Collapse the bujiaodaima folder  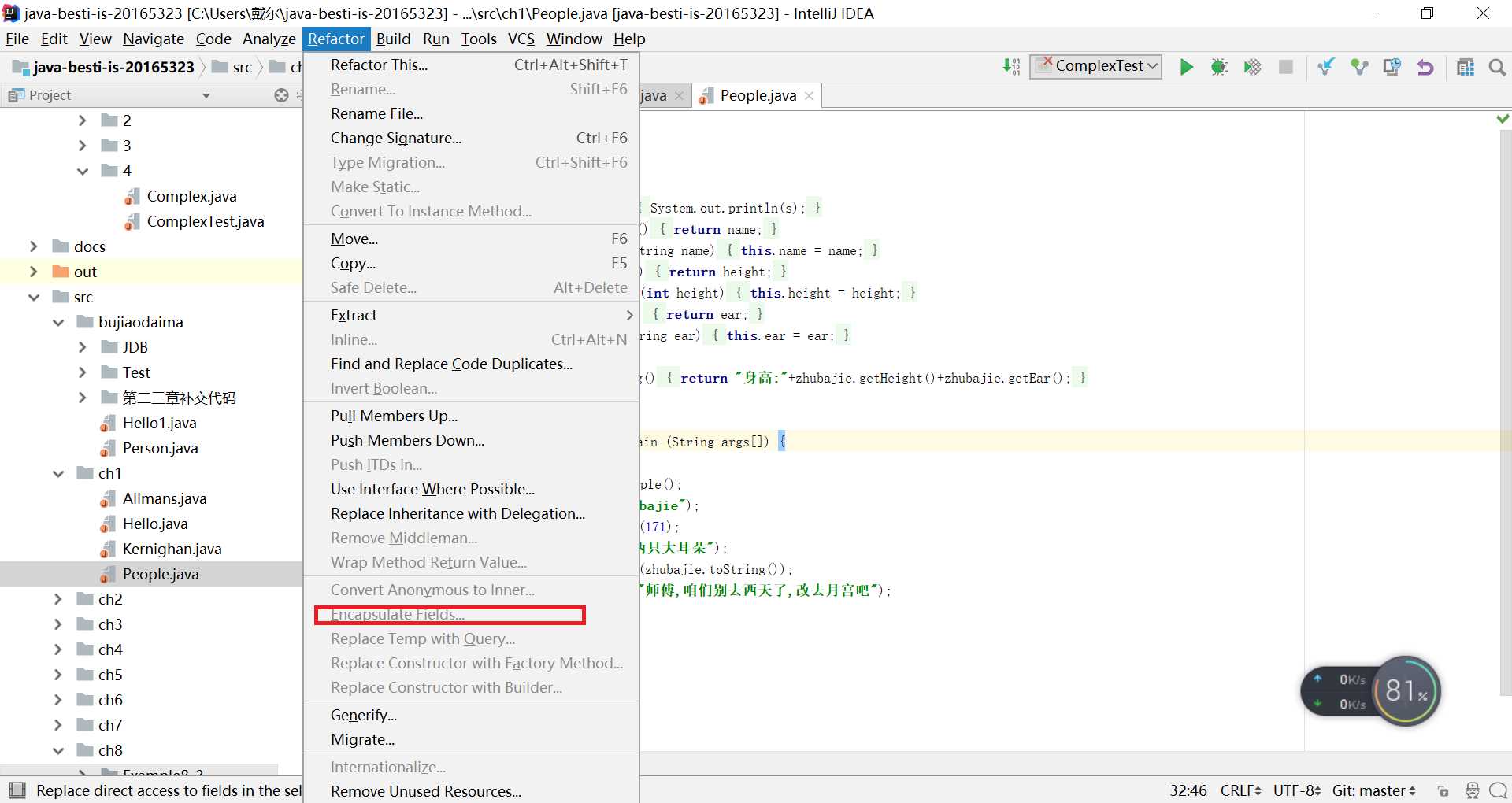click(x=58, y=322)
